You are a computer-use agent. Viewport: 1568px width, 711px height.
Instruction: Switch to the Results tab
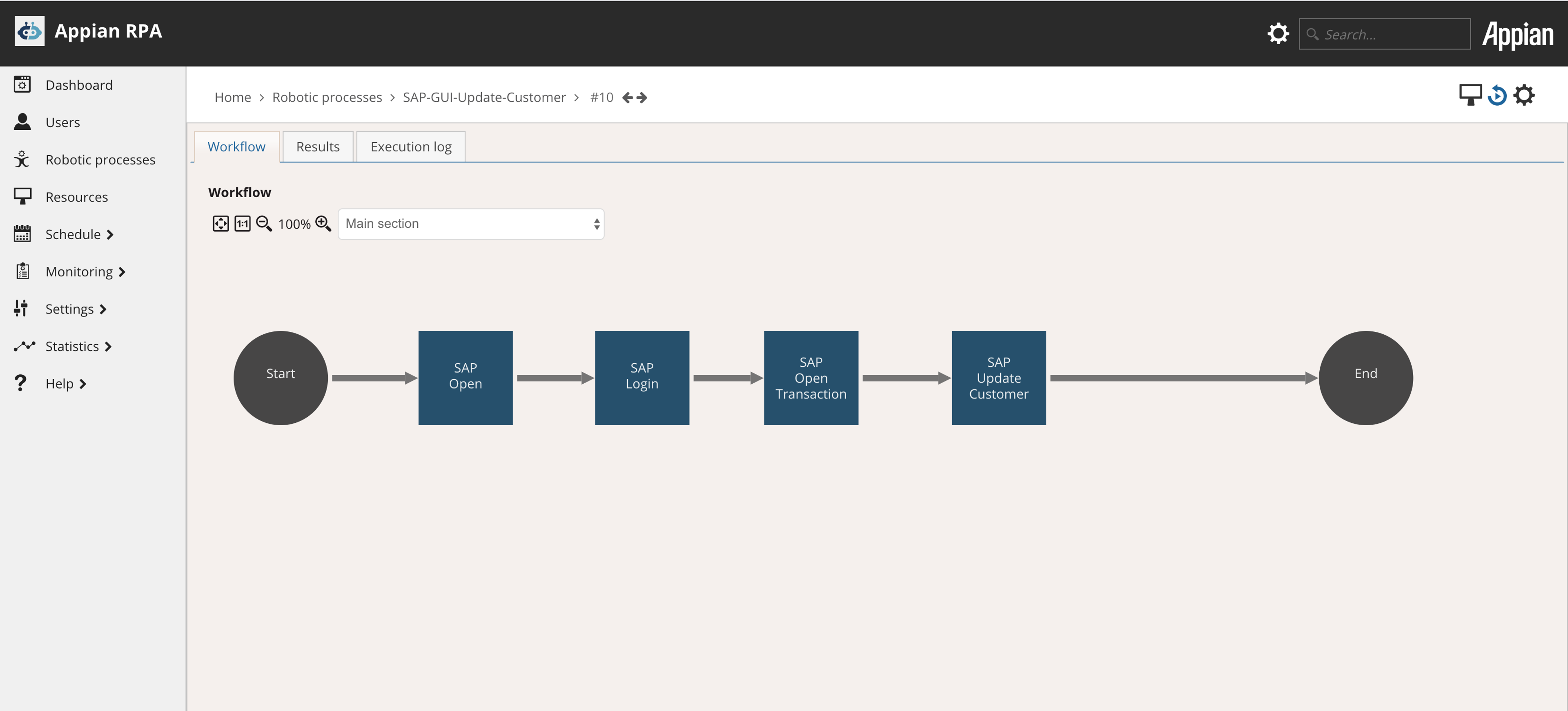(x=318, y=147)
